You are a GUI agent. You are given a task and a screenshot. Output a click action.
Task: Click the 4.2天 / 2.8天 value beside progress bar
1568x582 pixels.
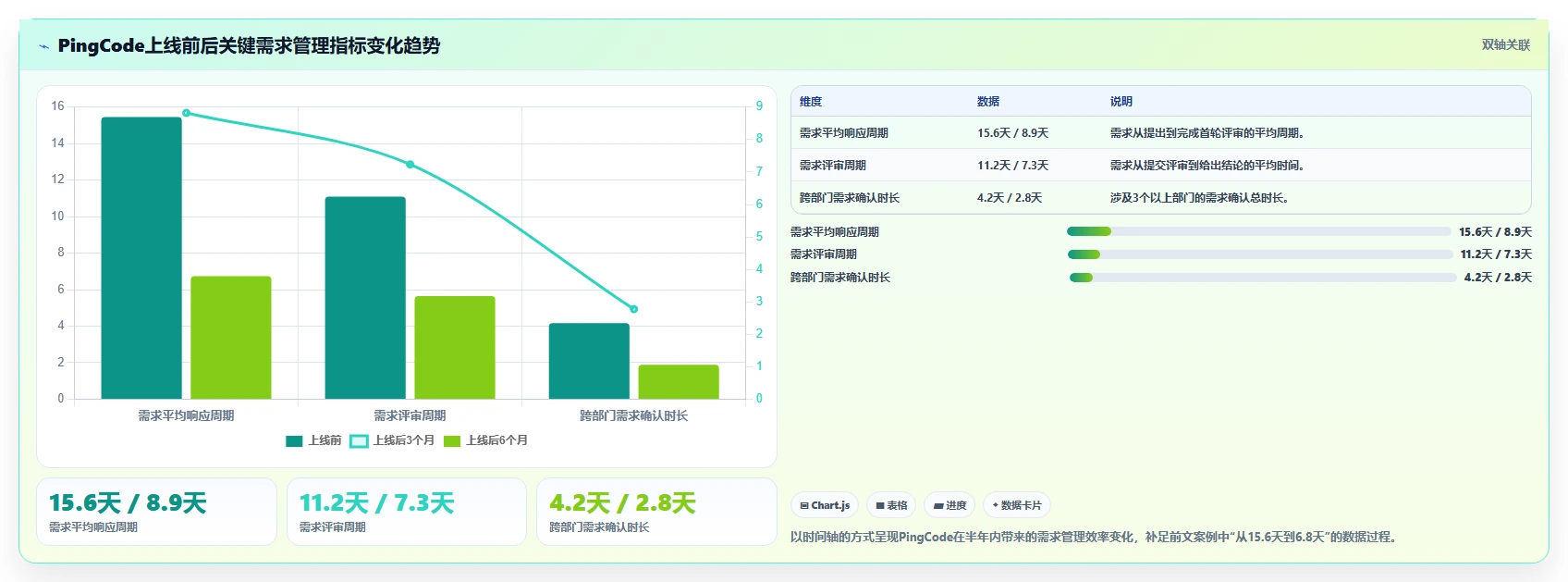[1498, 278]
